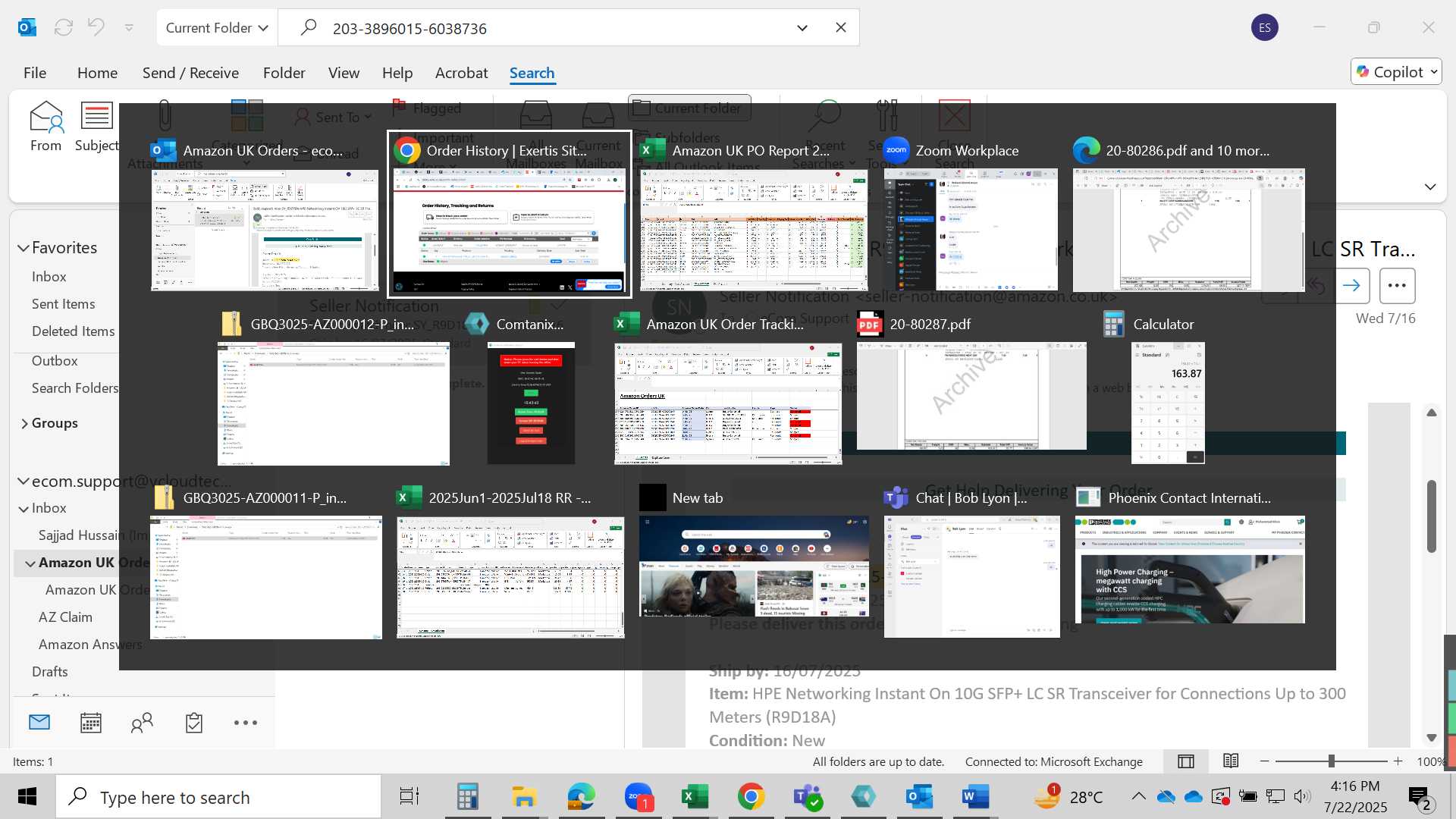Screen dimensions: 1456x819
Task: Open the Current Folder search scope dropdown
Action: pos(217,28)
